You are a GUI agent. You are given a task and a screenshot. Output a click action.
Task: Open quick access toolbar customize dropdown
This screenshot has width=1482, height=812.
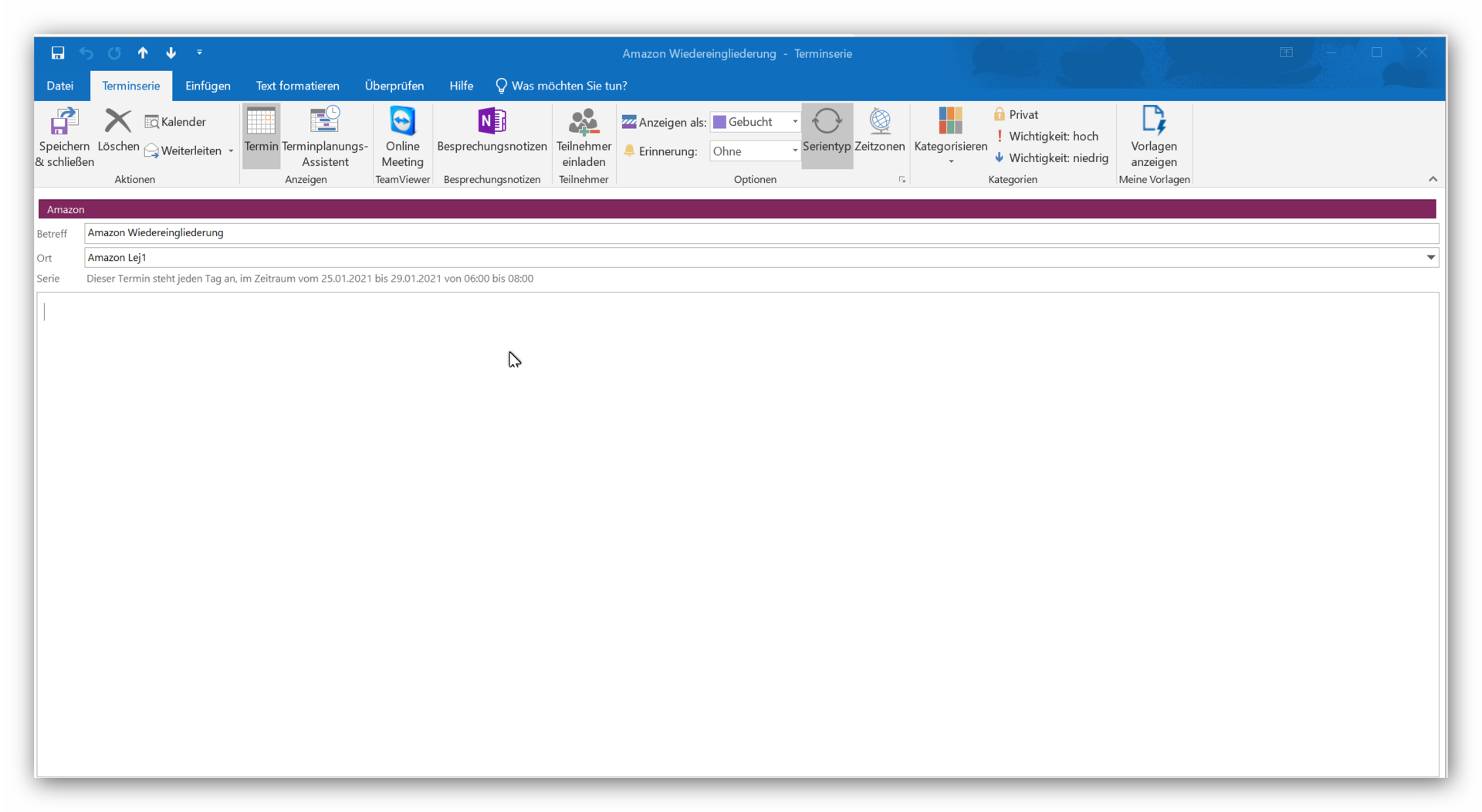[199, 52]
